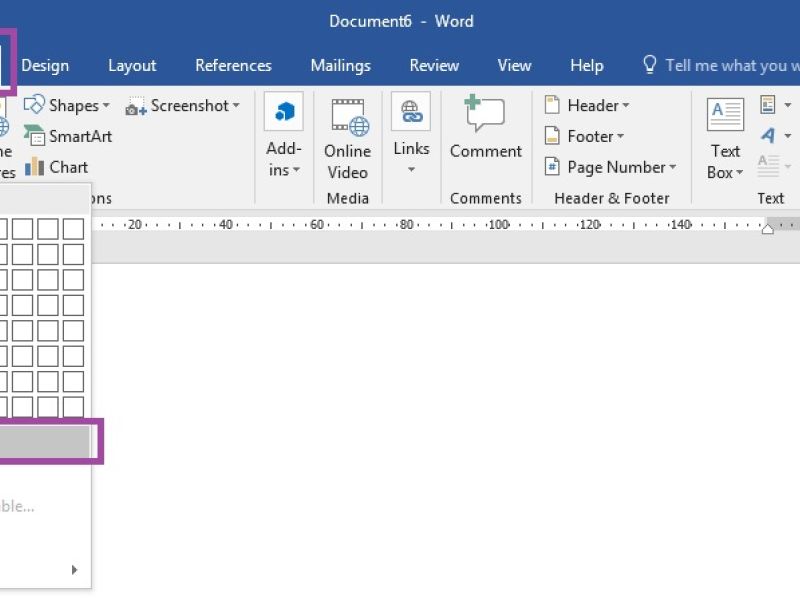The image size is (800, 600).
Task: Open the View tab
Action: tap(514, 65)
